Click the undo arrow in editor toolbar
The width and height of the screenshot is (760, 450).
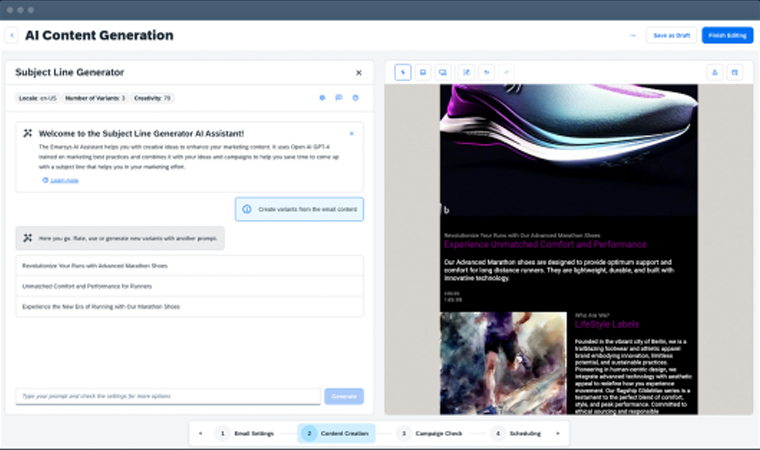pyautogui.click(x=486, y=72)
